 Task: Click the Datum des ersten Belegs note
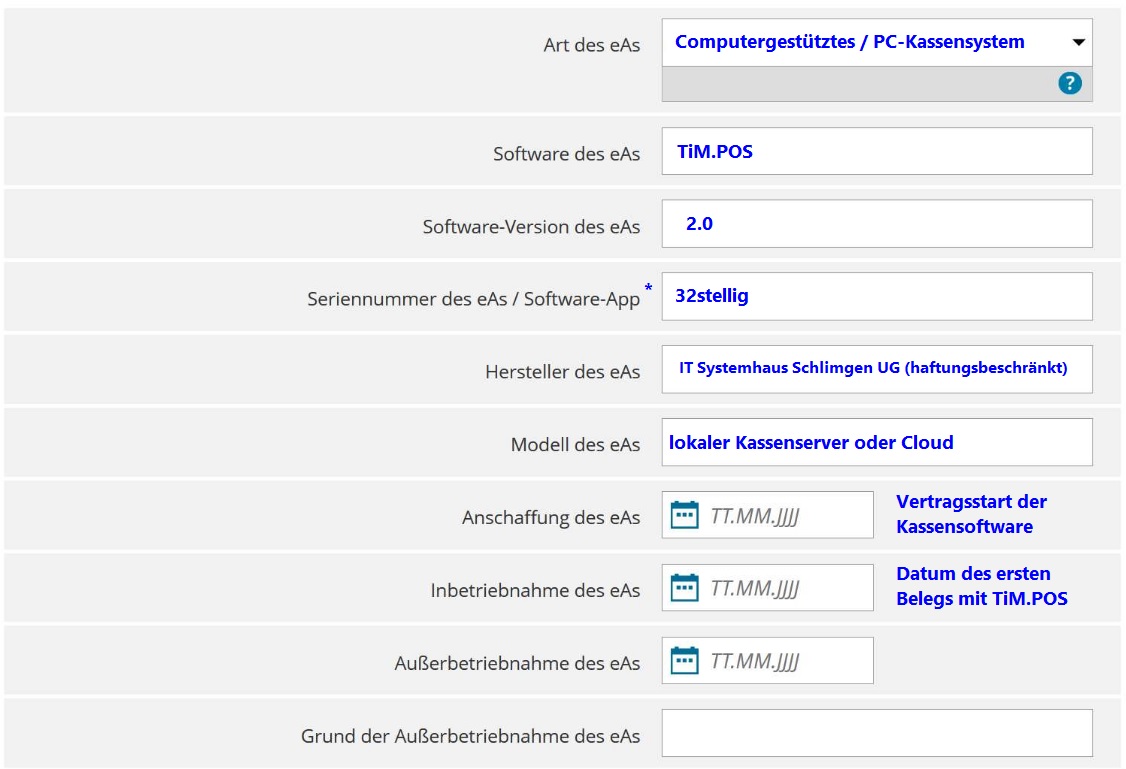(980, 586)
